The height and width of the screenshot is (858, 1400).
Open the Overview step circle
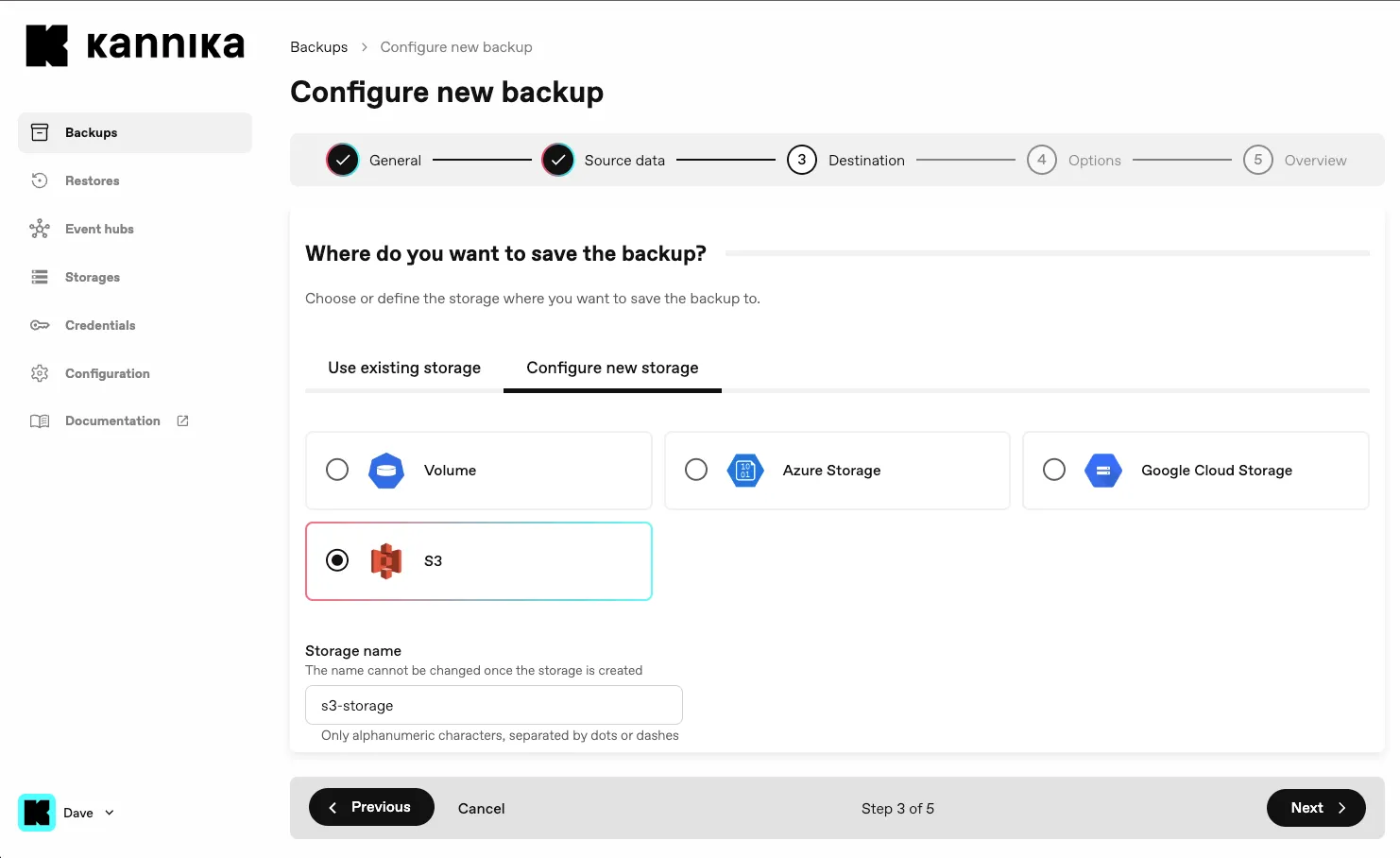click(1257, 160)
